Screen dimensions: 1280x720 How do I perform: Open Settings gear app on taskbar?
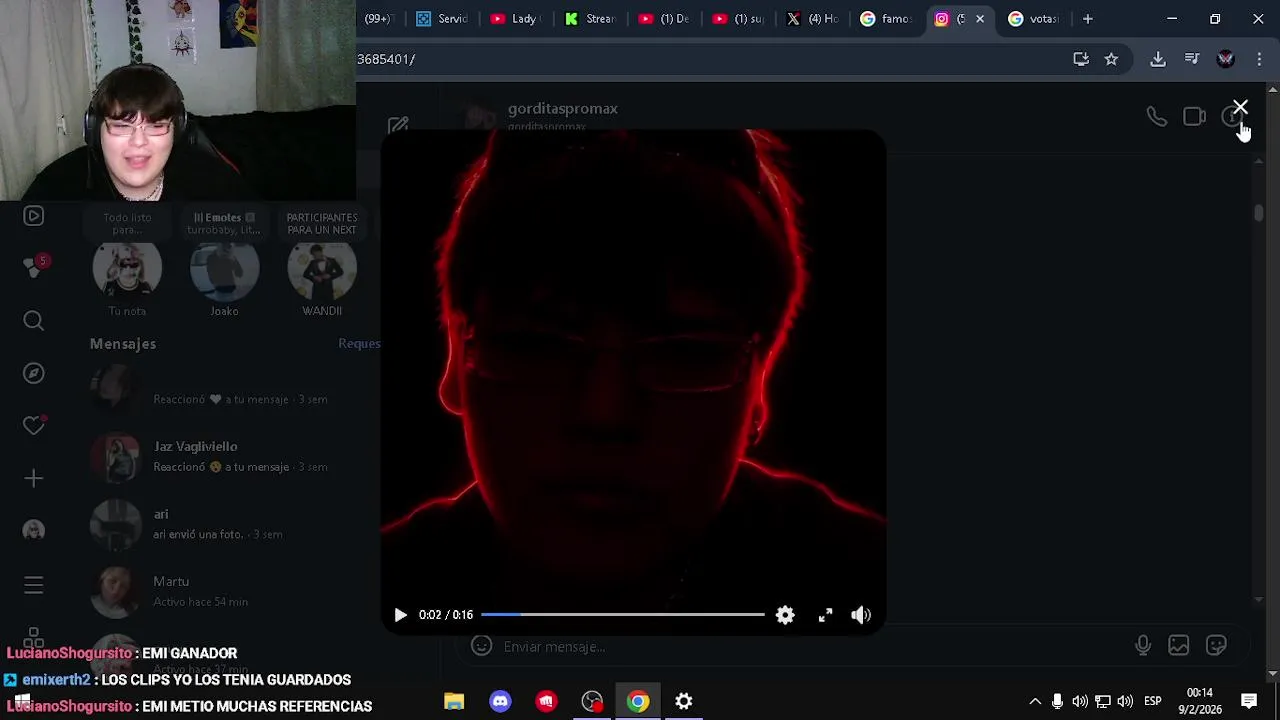(x=684, y=701)
